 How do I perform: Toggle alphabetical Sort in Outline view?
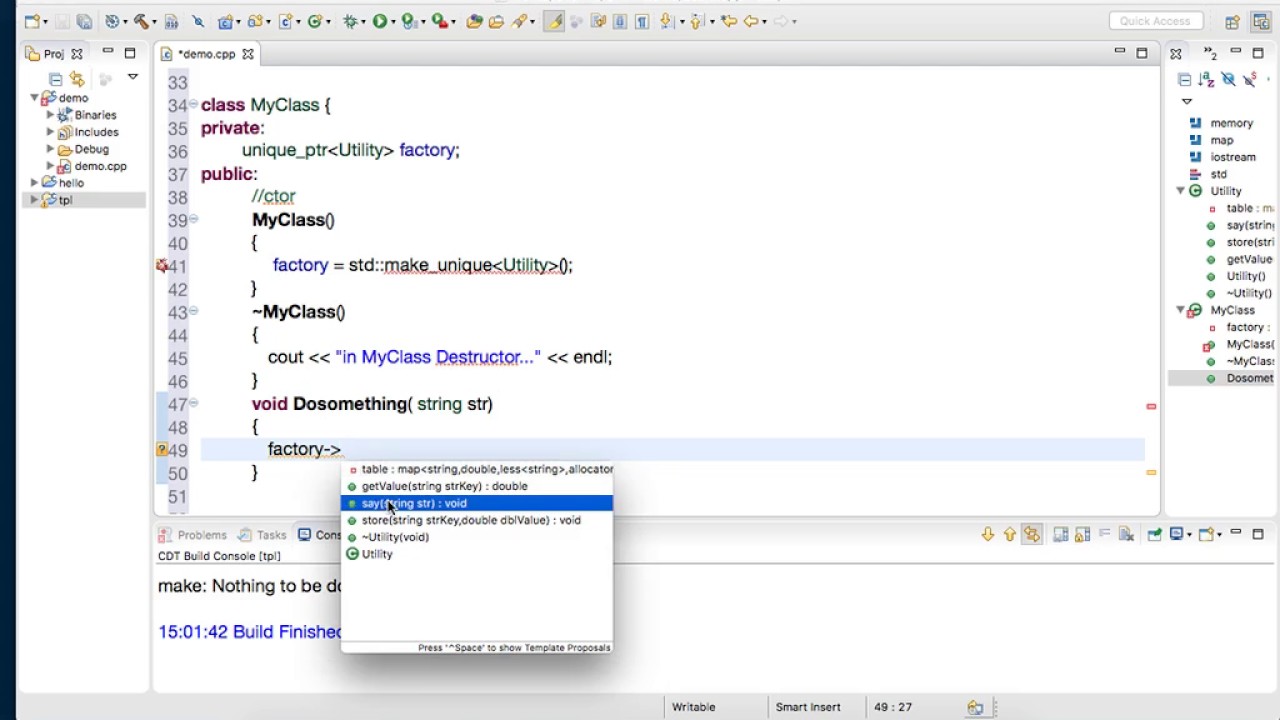[x=1206, y=79]
